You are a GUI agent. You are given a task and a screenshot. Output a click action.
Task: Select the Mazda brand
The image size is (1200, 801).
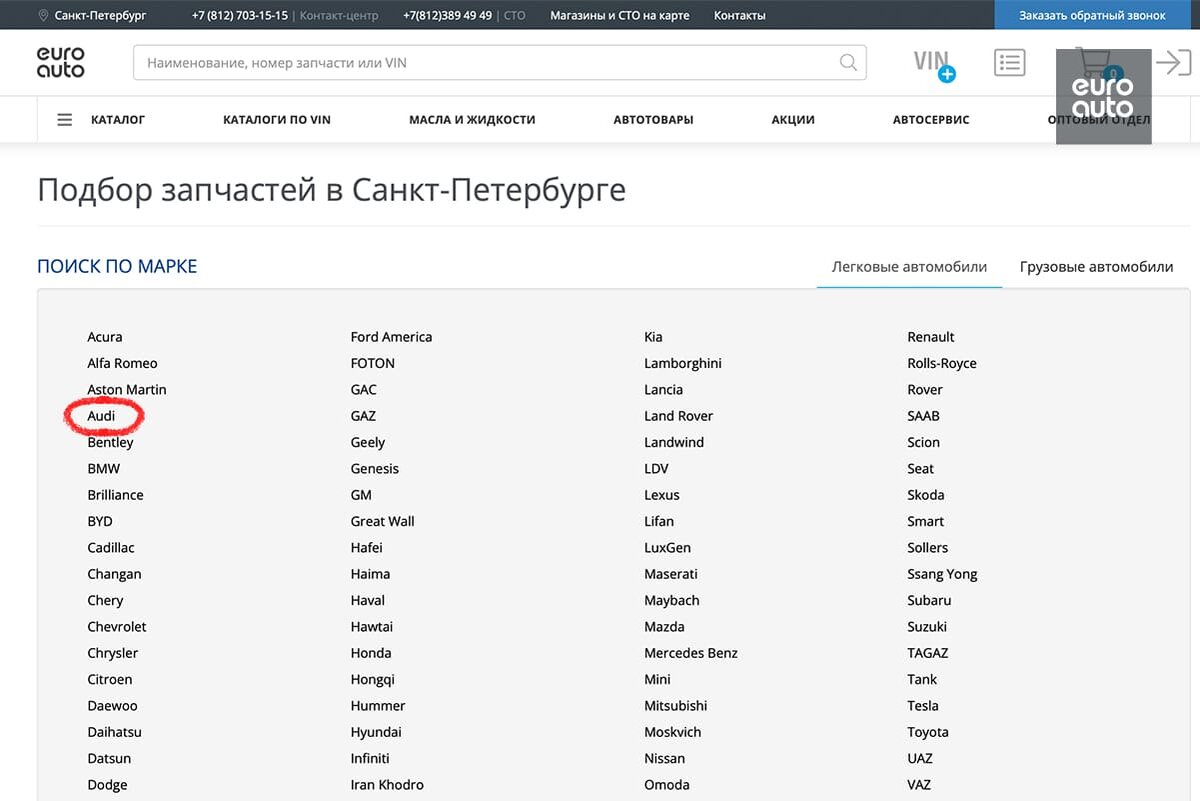[665, 626]
